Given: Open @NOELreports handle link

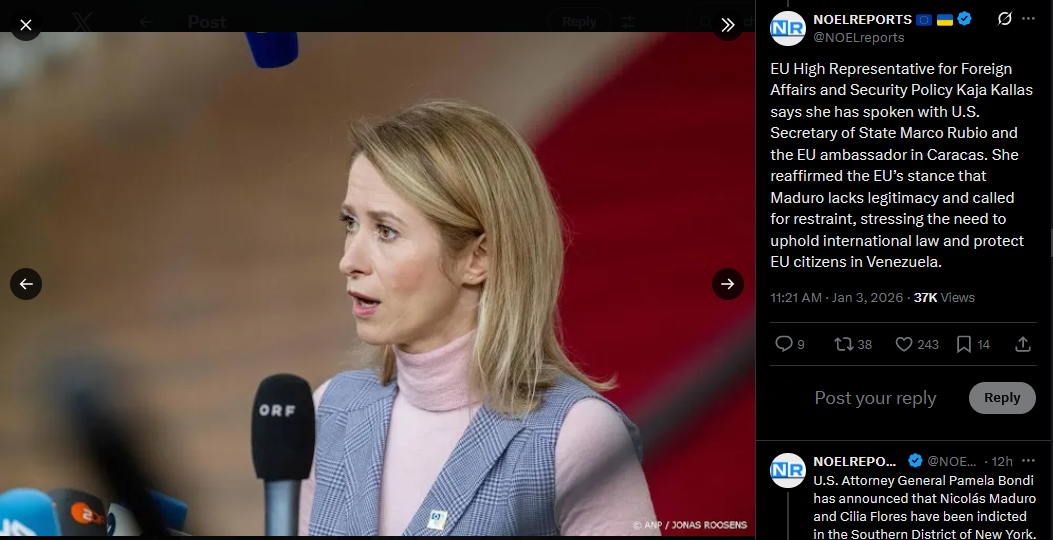Looking at the screenshot, I should coord(858,38).
